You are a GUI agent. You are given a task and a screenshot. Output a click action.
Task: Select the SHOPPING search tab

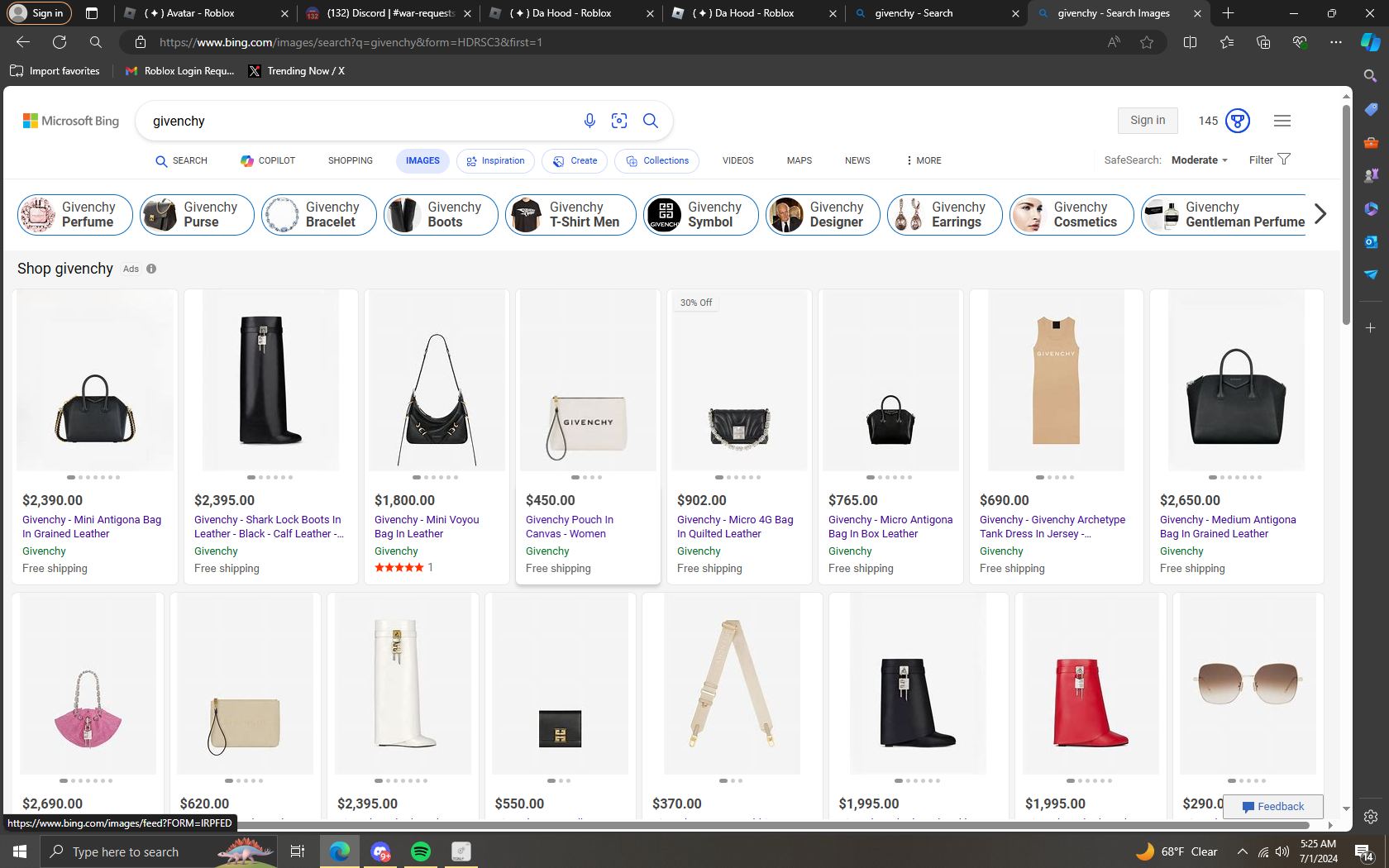pos(351,161)
